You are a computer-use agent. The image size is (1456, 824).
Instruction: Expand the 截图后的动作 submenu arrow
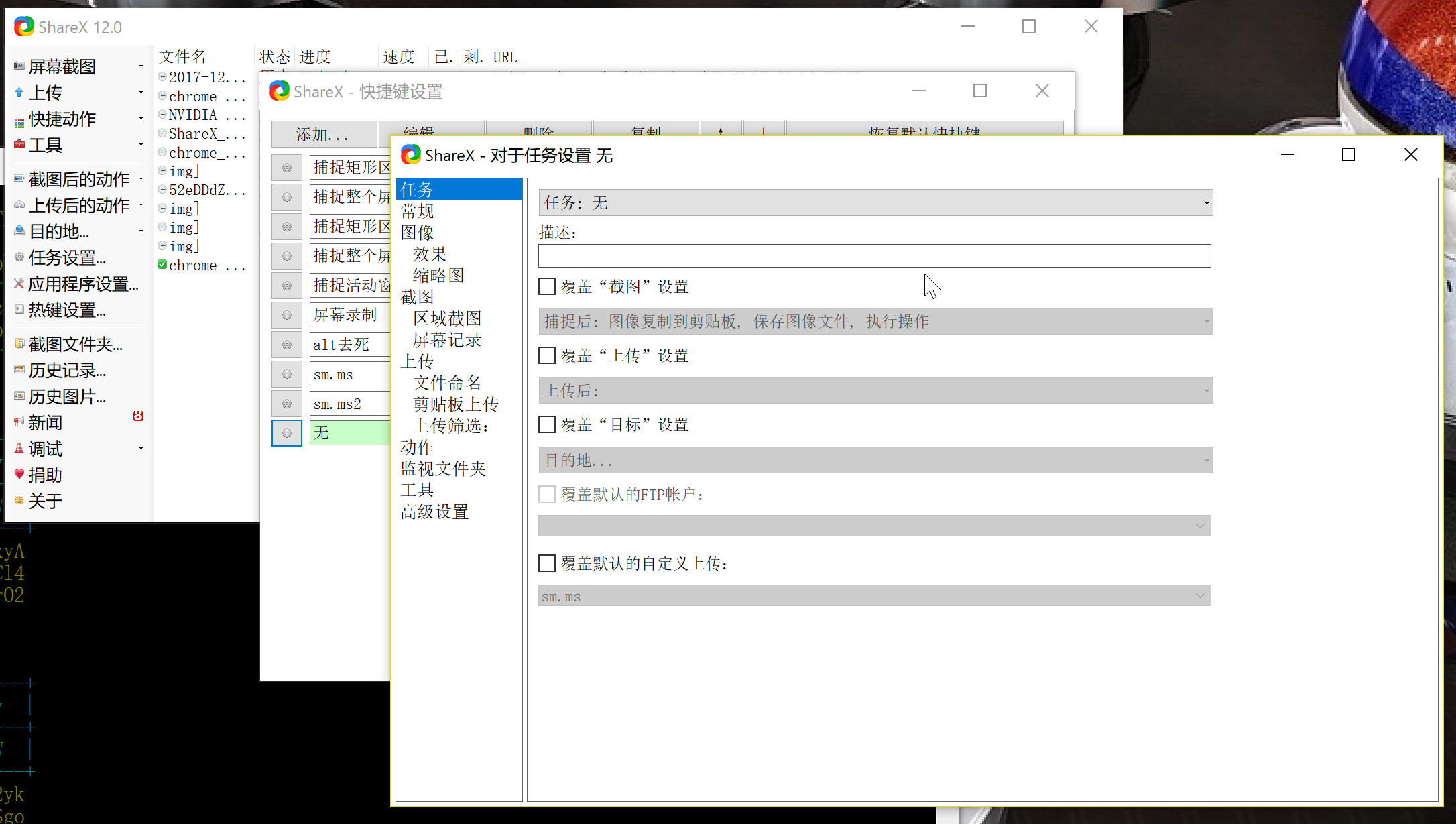pyautogui.click(x=141, y=179)
